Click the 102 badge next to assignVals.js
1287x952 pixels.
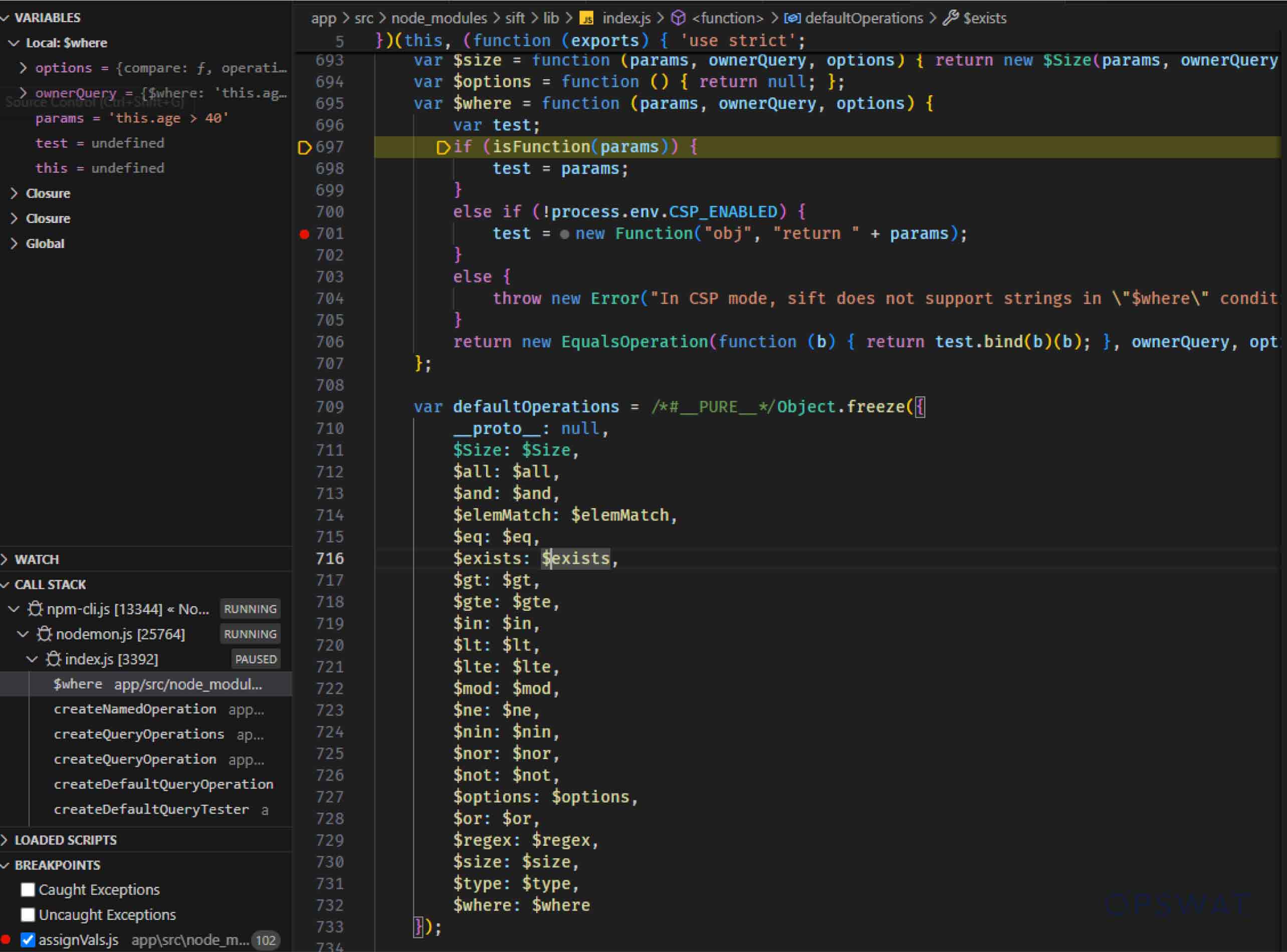pyautogui.click(x=266, y=940)
